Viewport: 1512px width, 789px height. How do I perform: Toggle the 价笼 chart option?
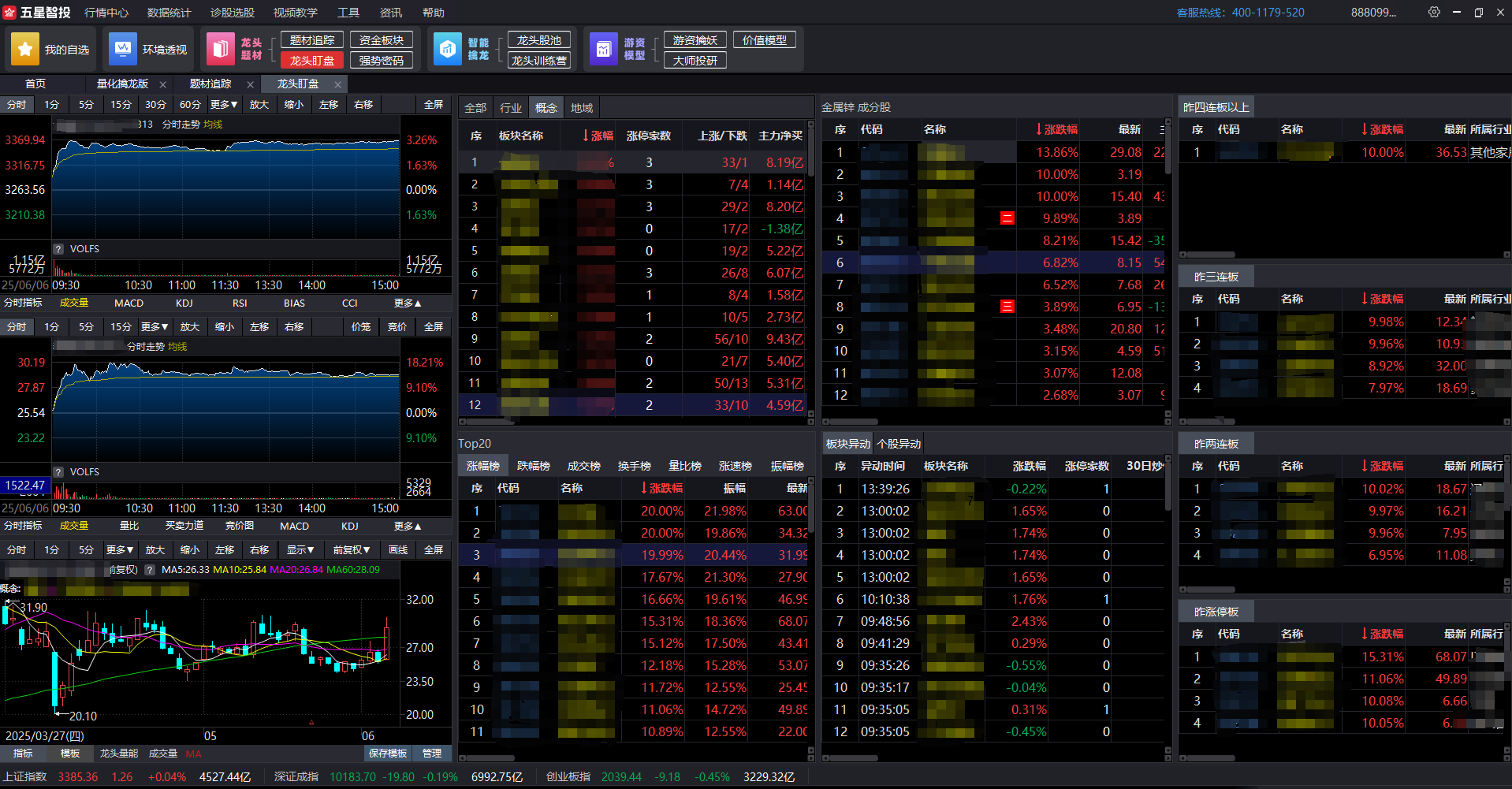(x=361, y=327)
